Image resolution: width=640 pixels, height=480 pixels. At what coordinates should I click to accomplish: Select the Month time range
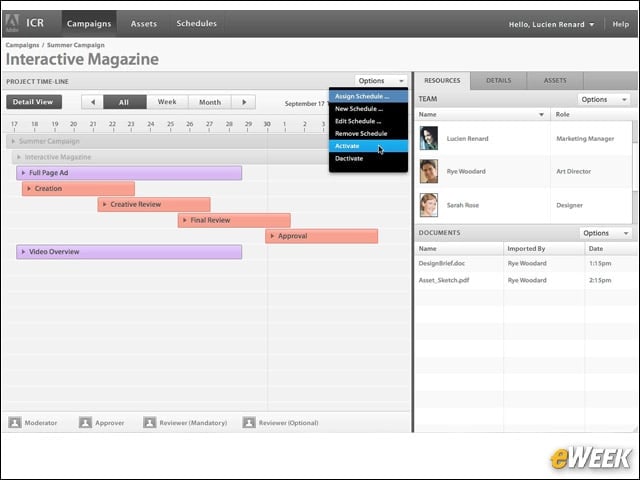[x=210, y=102]
